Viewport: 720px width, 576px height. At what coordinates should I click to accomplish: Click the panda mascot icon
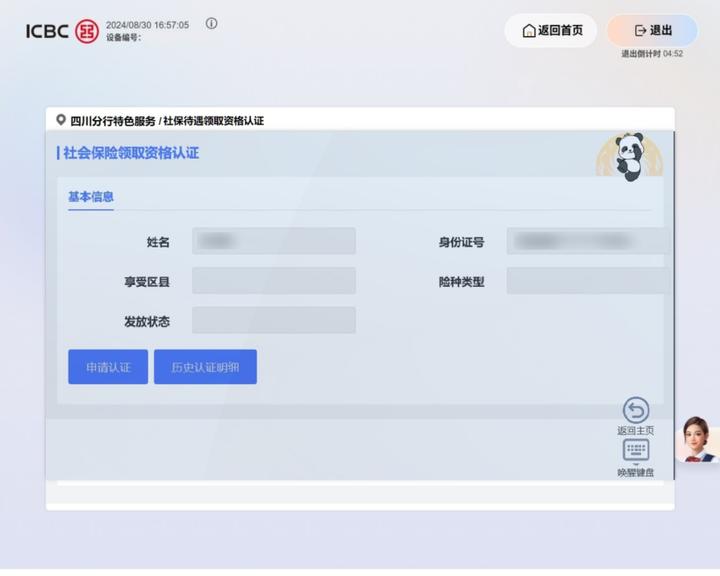tap(628, 158)
